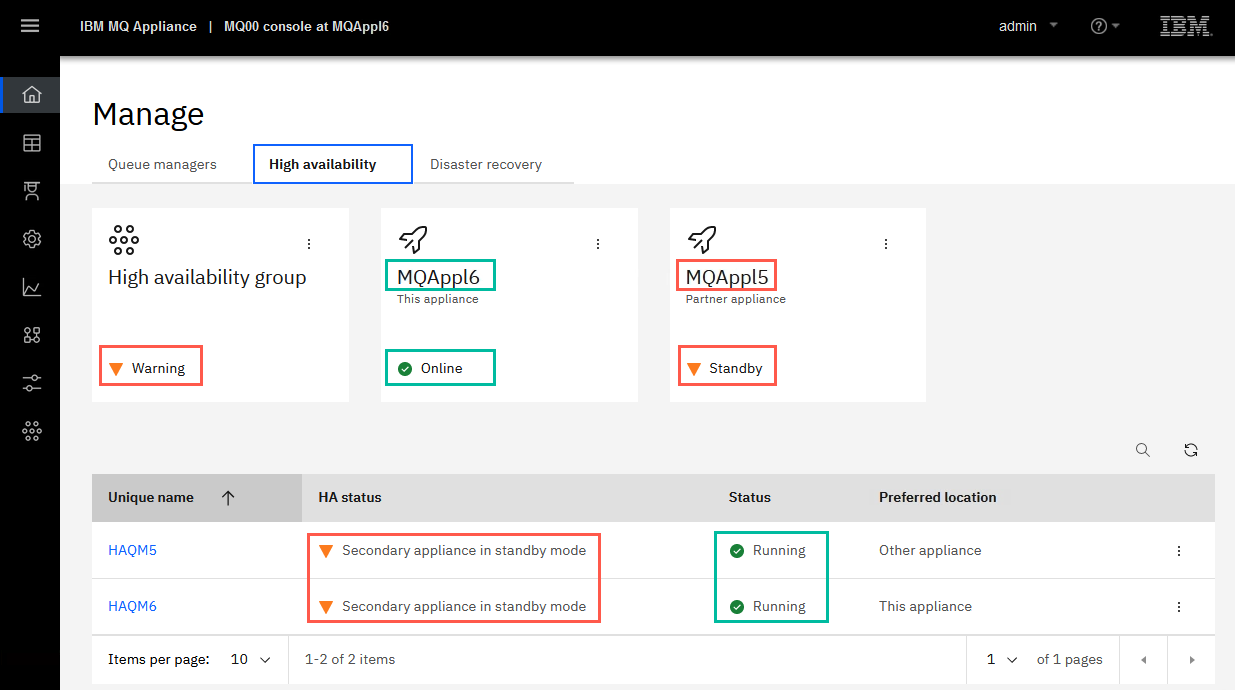Click 'This appliance' preferred location cell
The width and height of the screenshot is (1235, 690).
(925, 606)
